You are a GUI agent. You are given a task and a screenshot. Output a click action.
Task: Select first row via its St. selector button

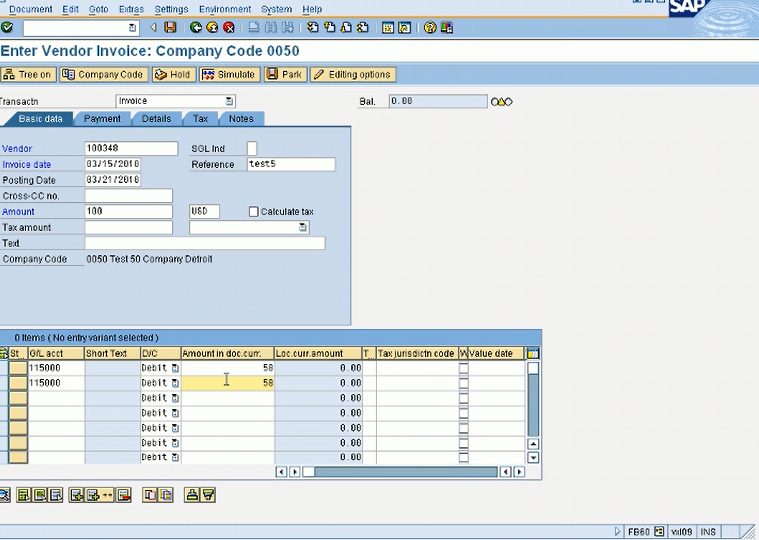(x=18, y=368)
